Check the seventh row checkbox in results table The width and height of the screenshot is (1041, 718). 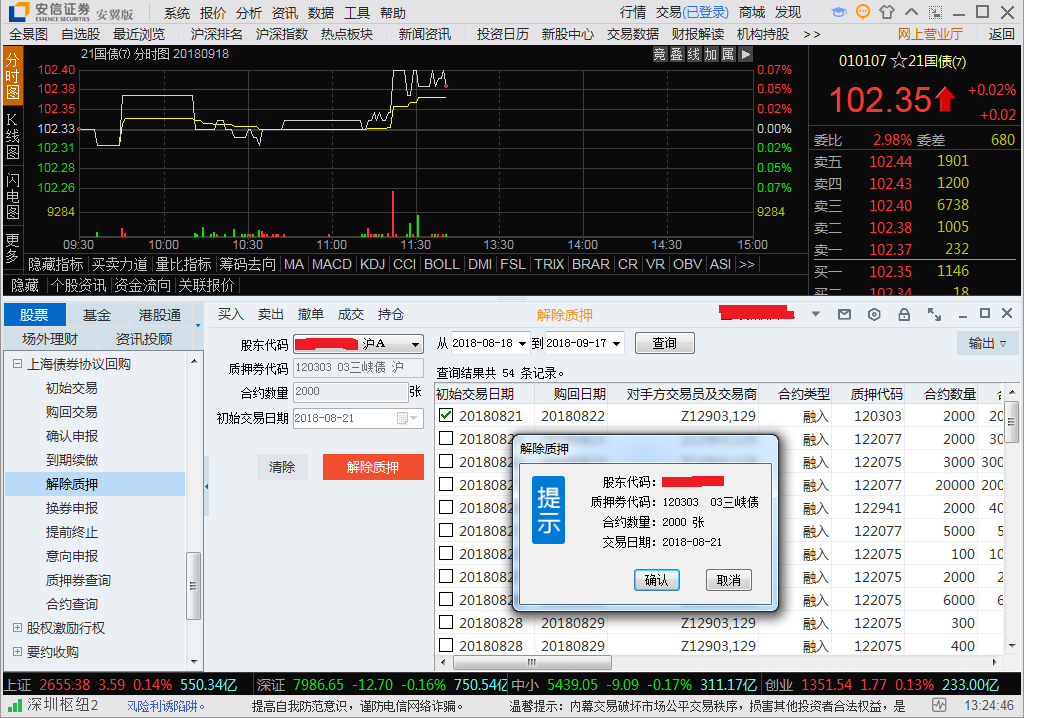446,553
